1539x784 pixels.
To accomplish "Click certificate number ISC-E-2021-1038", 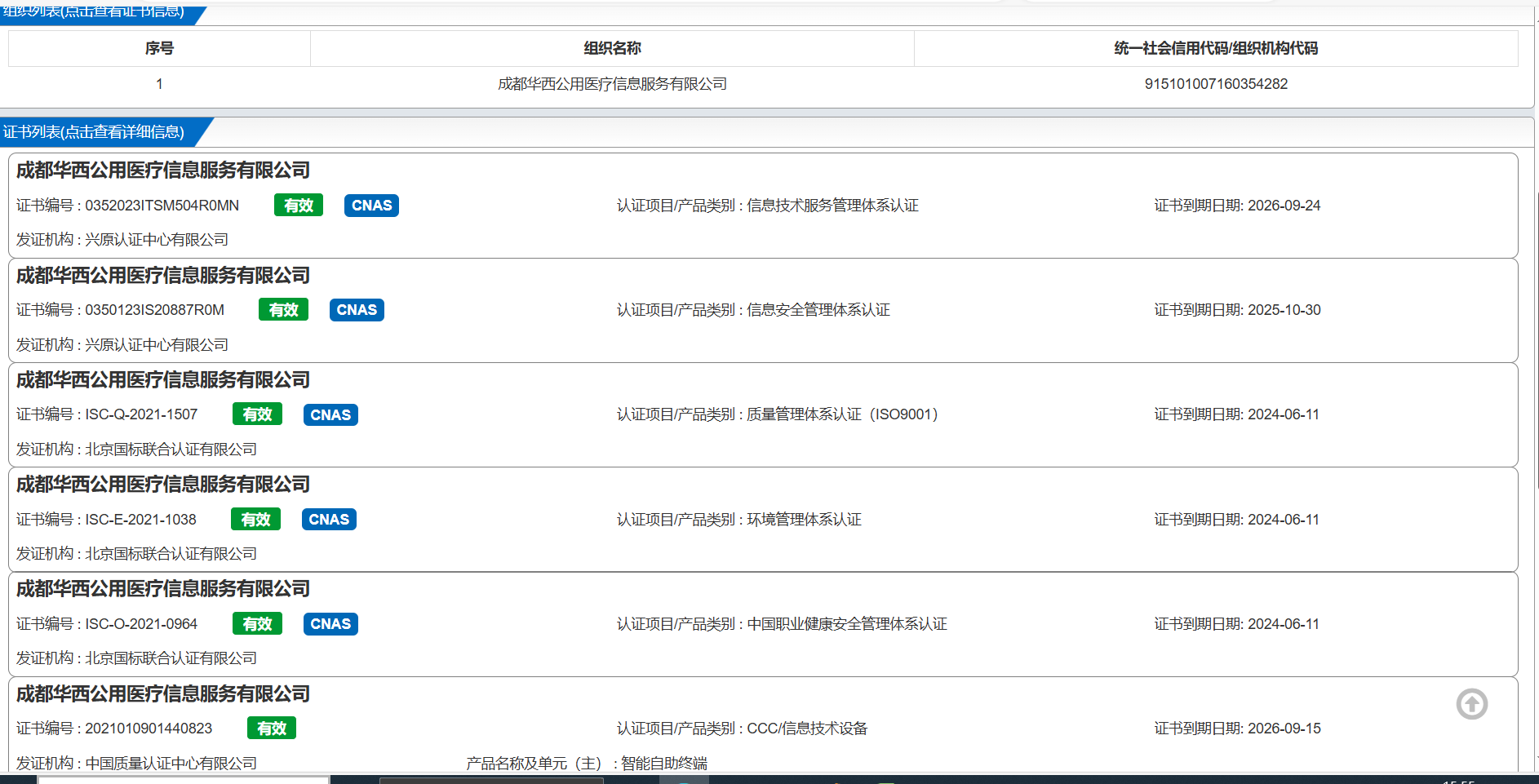I will [x=140, y=520].
